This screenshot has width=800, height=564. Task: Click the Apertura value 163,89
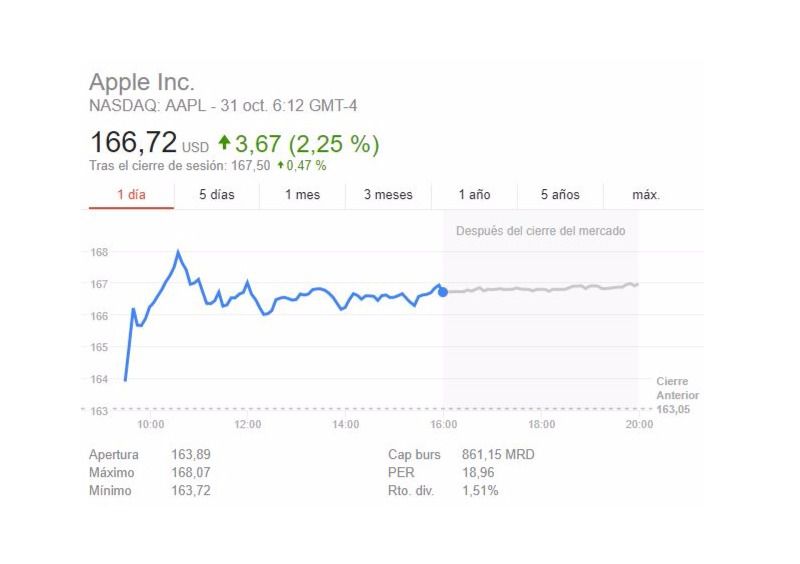tap(191, 454)
